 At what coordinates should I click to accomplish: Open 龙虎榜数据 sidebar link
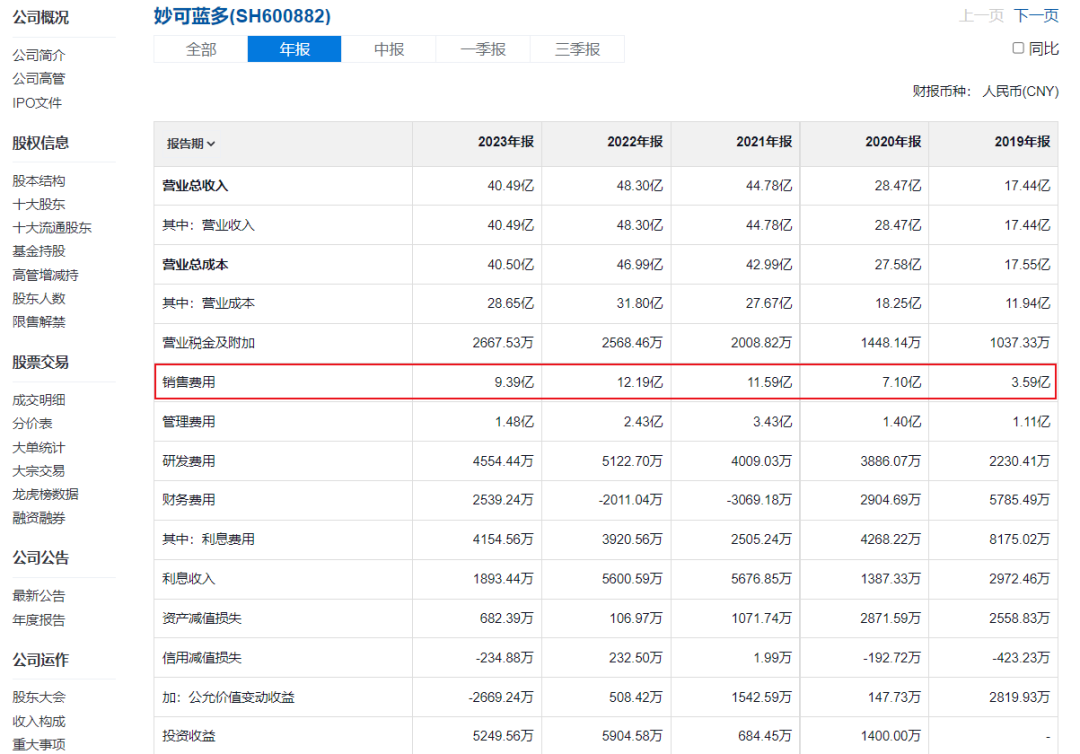click(x=45, y=494)
